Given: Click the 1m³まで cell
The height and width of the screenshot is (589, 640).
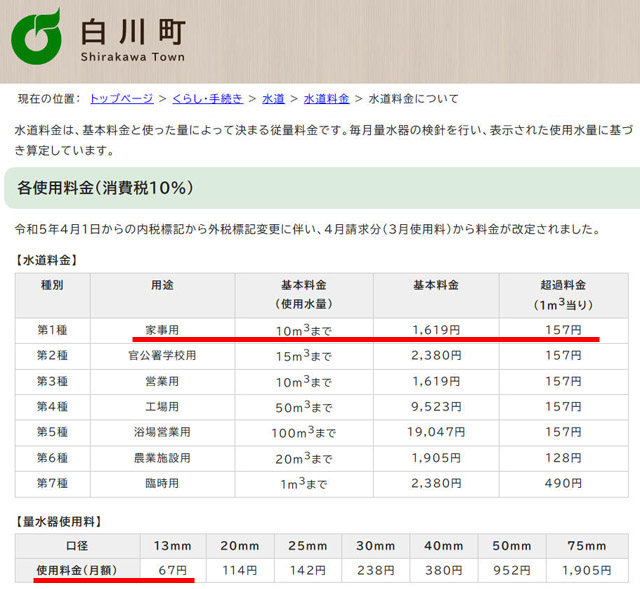Looking at the screenshot, I should pos(304,483).
